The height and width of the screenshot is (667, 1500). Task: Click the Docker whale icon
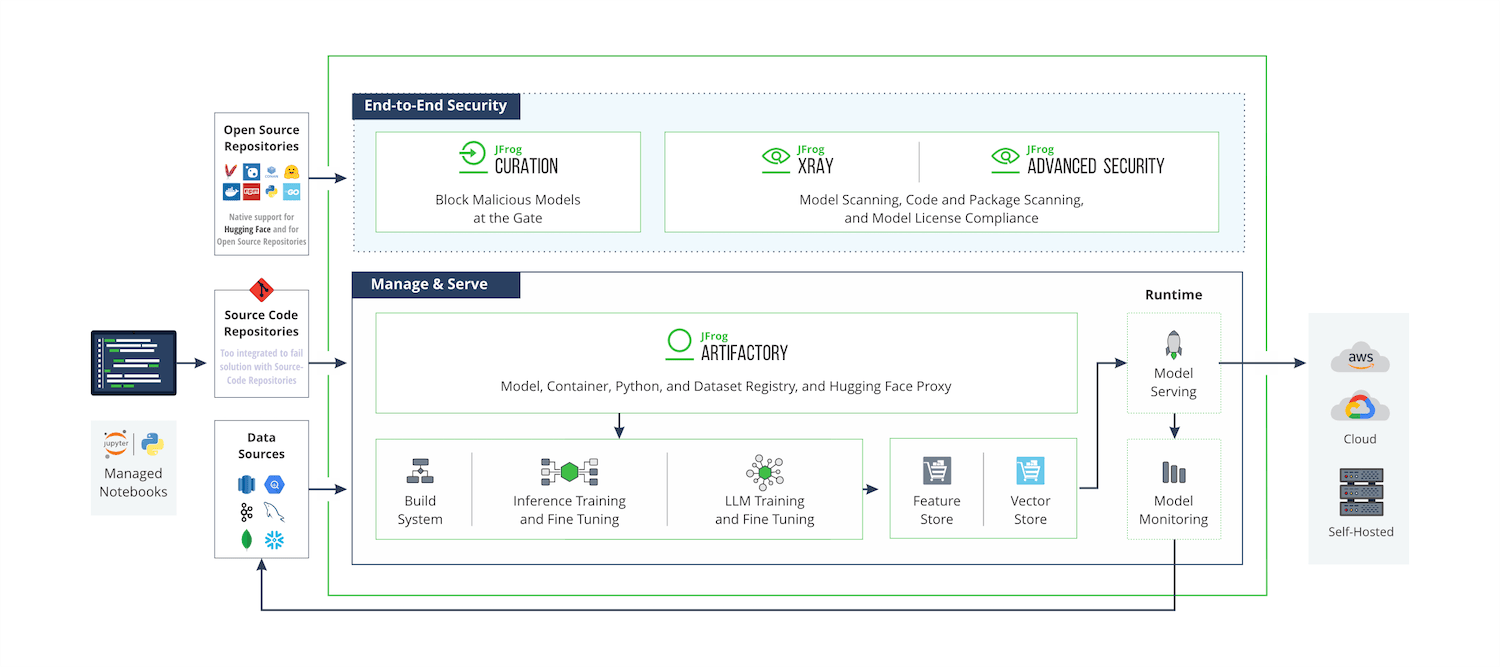[232, 191]
